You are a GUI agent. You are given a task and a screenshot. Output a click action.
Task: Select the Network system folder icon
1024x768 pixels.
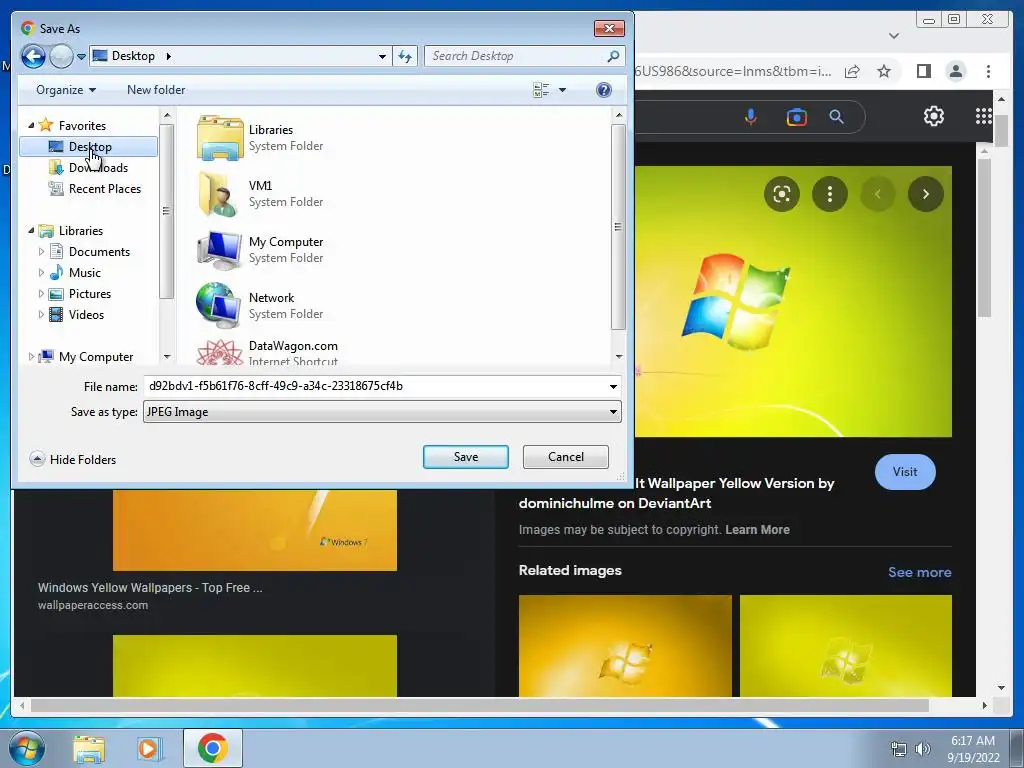coord(220,305)
